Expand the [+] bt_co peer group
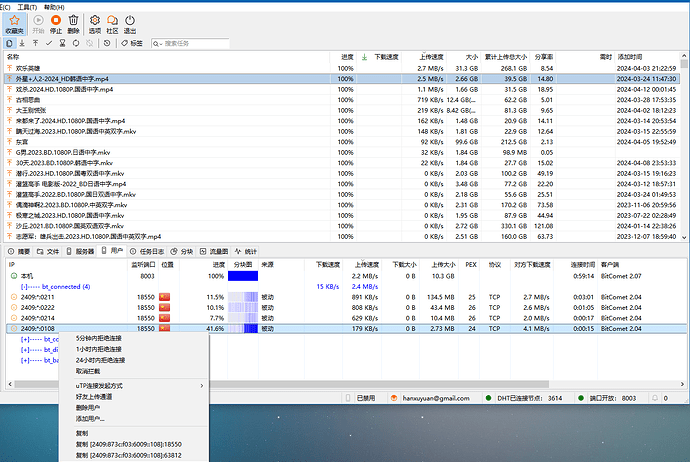 (x=25, y=339)
